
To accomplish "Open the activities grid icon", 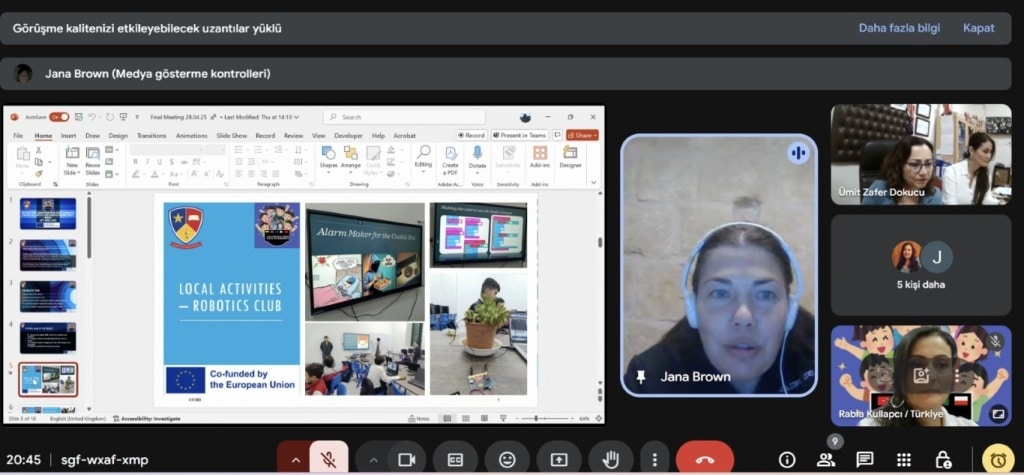I will (x=904, y=459).
